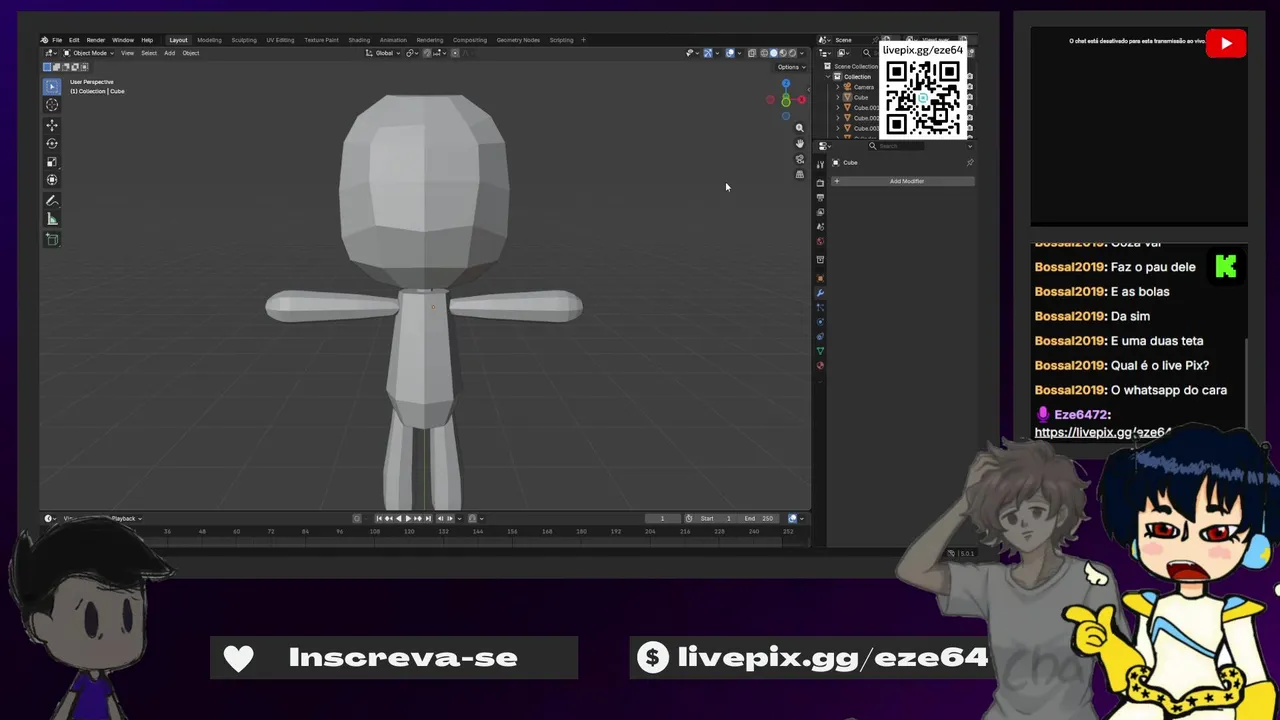Open the Render properties tab icon
This screenshot has width=1280, height=720.
[820, 183]
